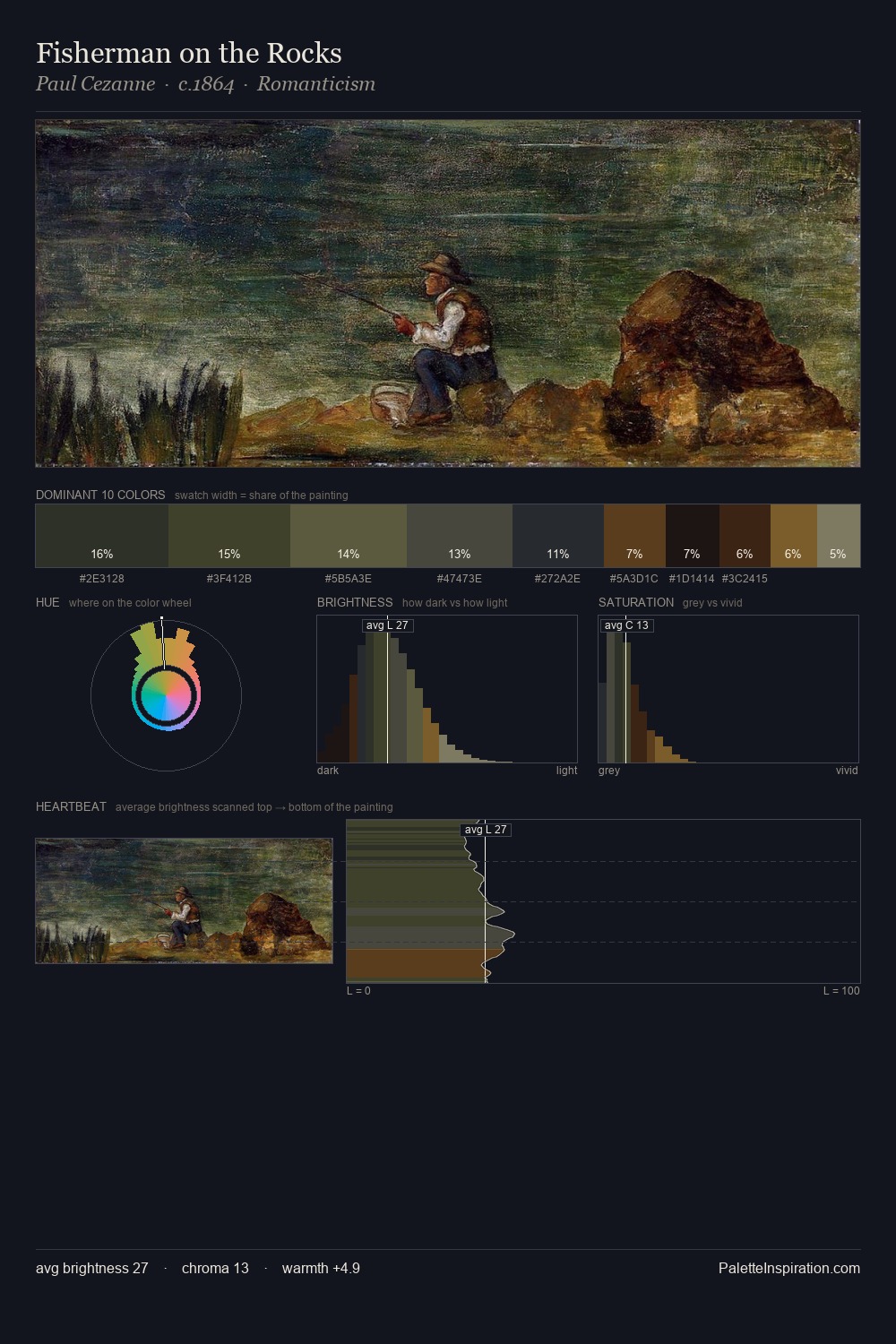Click the 'L = 0' axis label
This screenshot has width=896, height=1344.
click(358, 991)
